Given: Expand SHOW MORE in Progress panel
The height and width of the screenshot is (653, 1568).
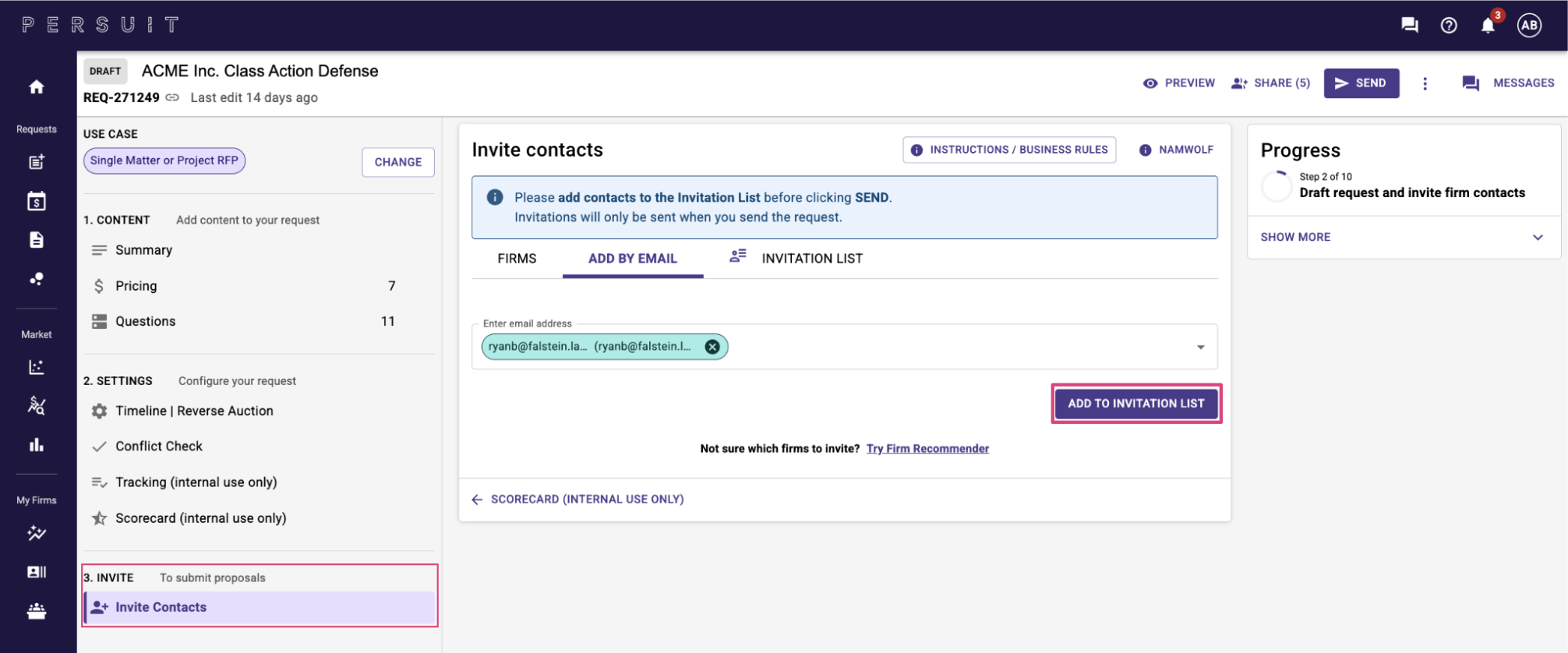Looking at the screenshot, I should click(1404, 237).
